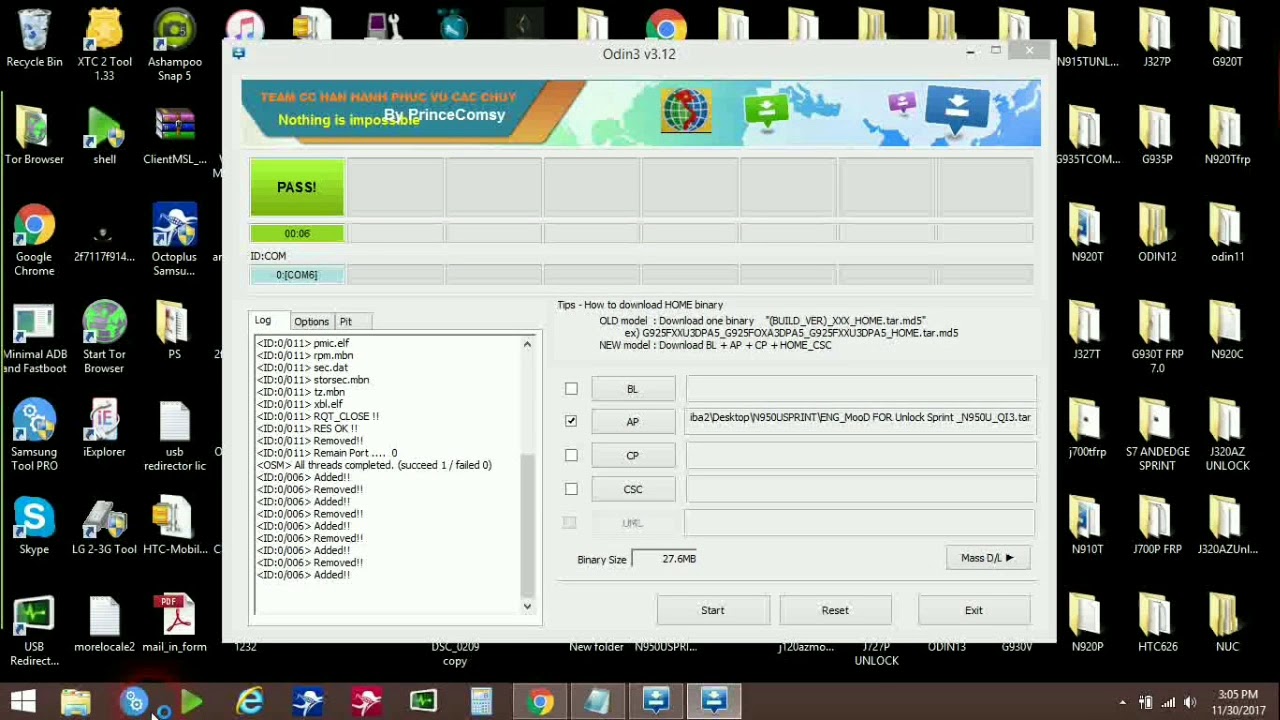Open N920P folder on desktop
The height and width of the screenshot is (720, 1280).
[x=1087, y=625]
